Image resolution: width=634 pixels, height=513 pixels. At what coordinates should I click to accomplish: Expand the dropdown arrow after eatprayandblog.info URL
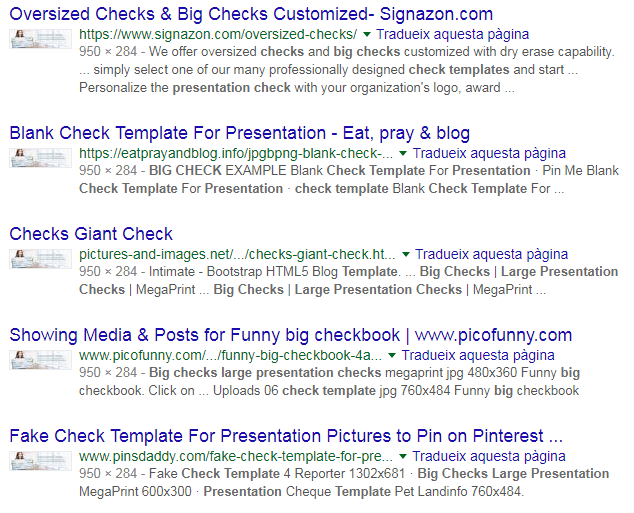(403, 154)
